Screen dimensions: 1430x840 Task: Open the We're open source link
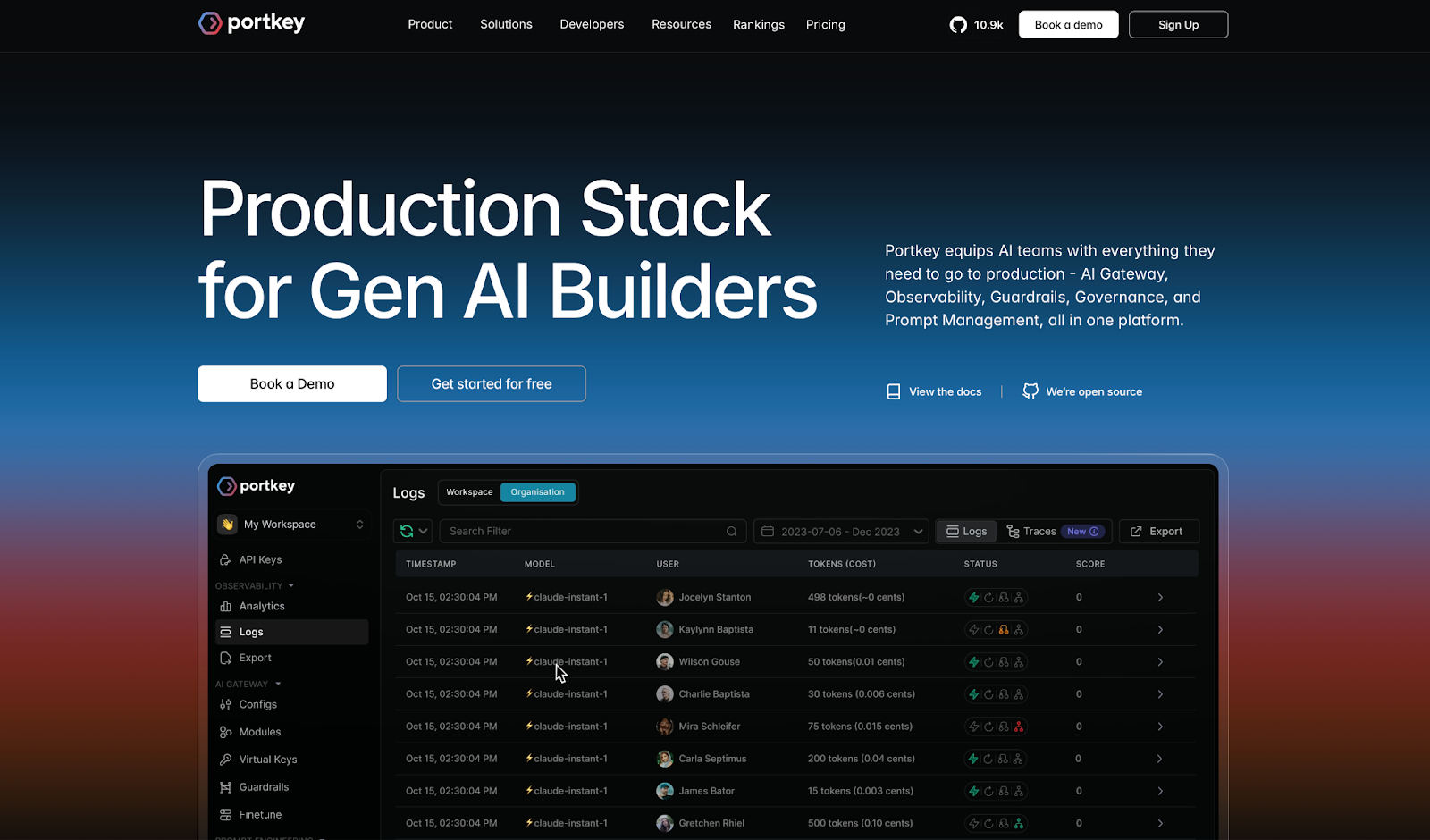(x=1093, y=391)
